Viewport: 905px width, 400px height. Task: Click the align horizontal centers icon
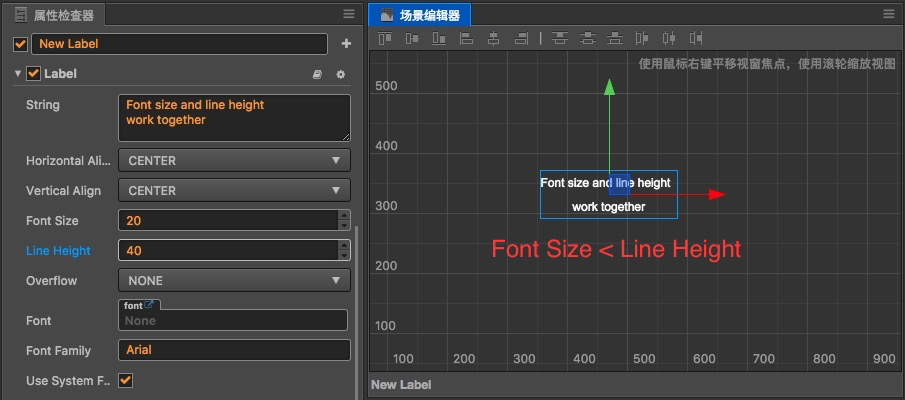tap(493, 39)
